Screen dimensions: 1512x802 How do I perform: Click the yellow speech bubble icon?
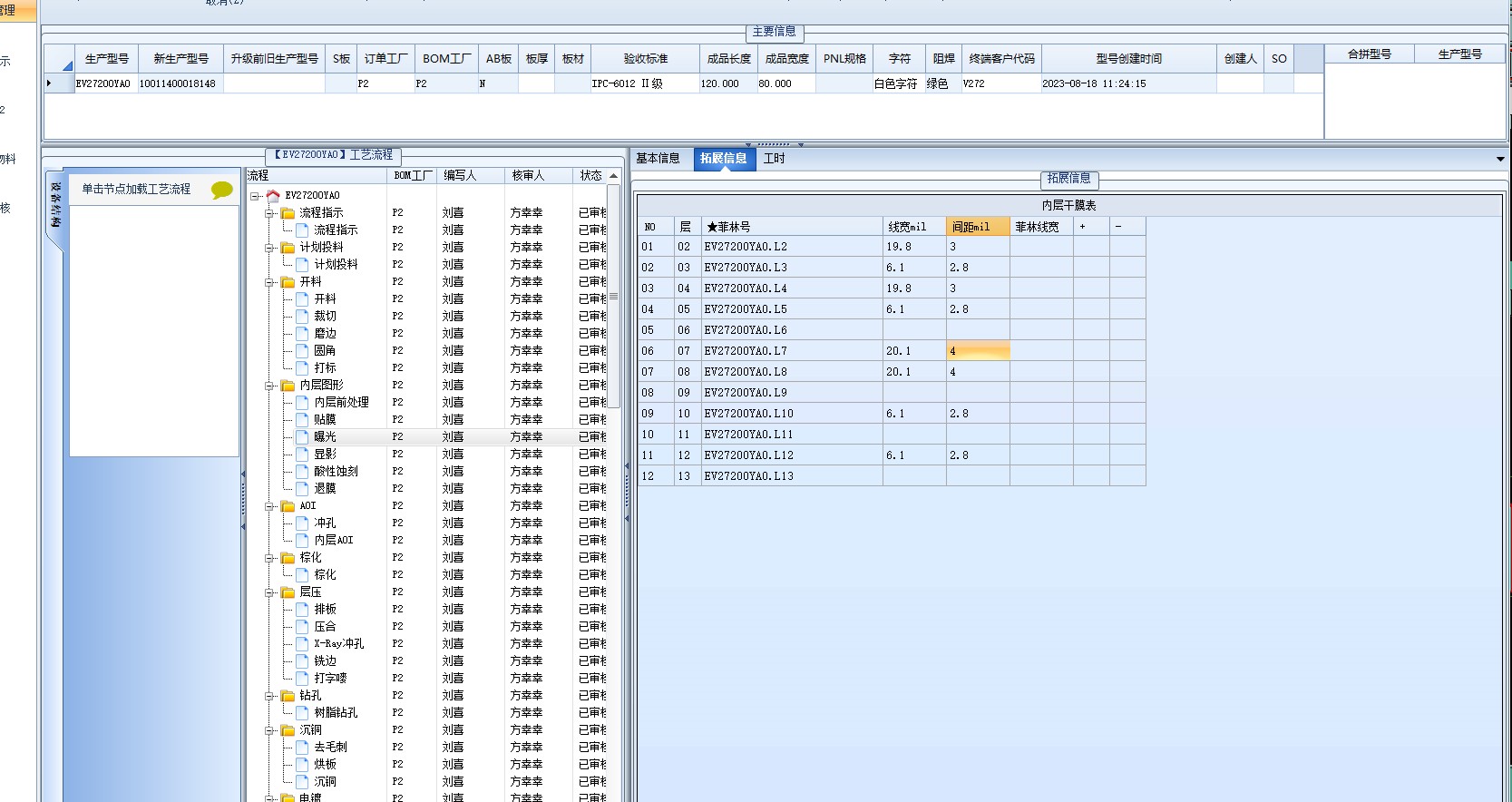click(x=222, y=190)
